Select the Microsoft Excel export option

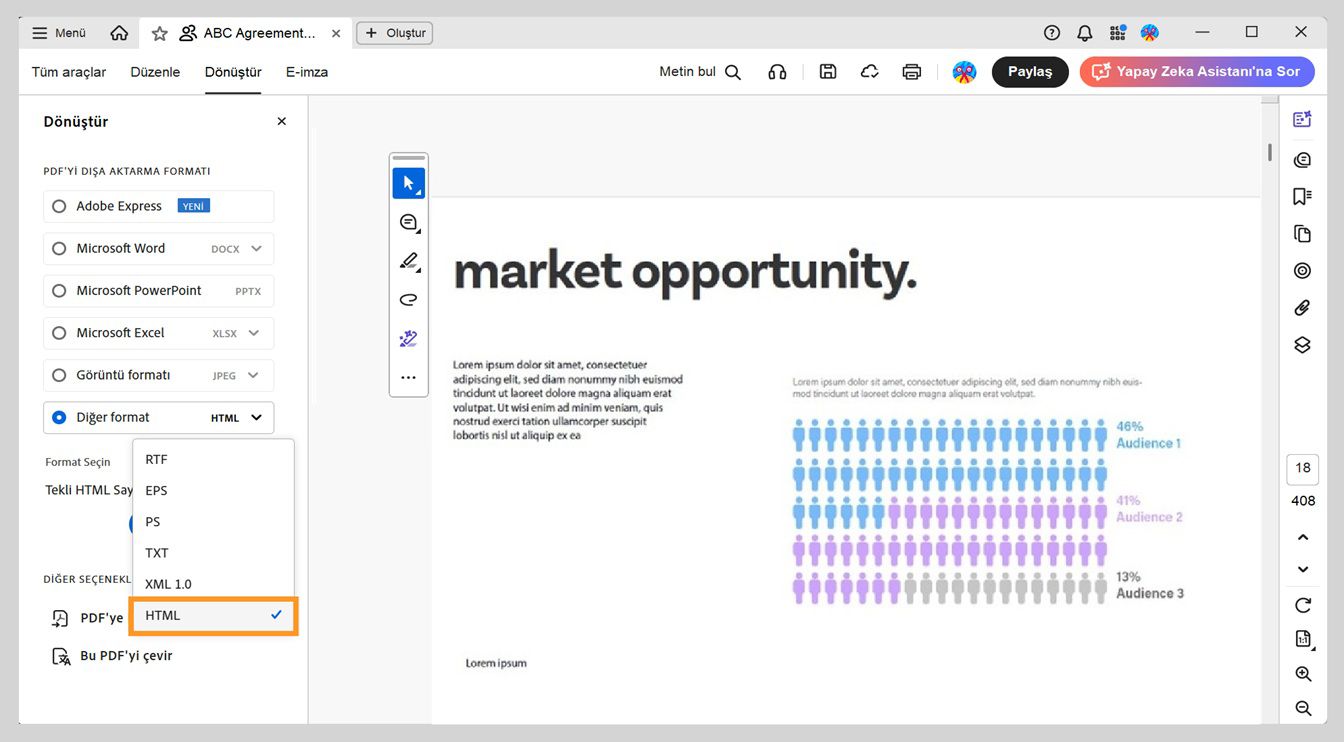click(59, 332)
